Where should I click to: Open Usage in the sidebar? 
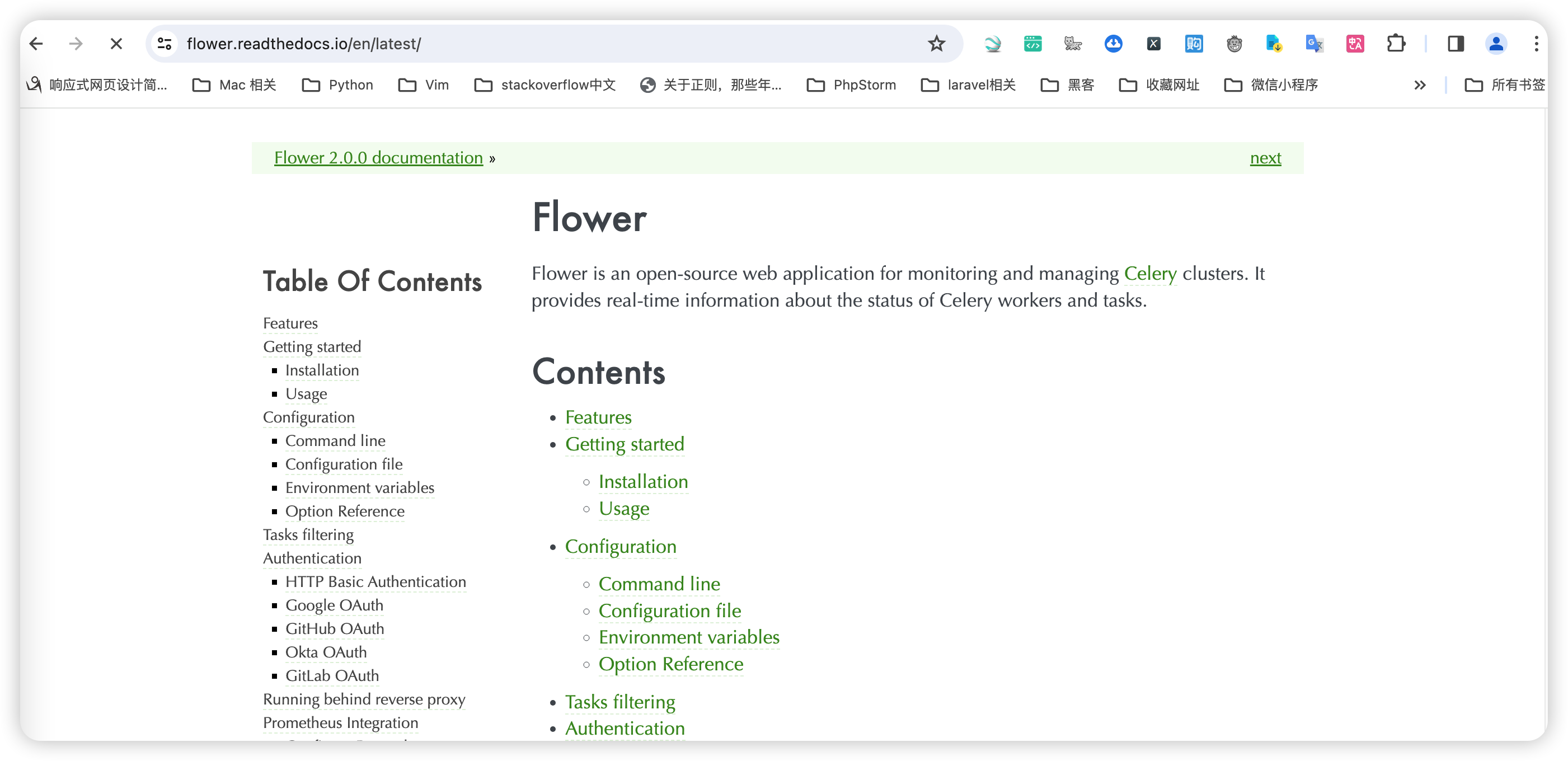pyautogui.click(x=306, y=394)
